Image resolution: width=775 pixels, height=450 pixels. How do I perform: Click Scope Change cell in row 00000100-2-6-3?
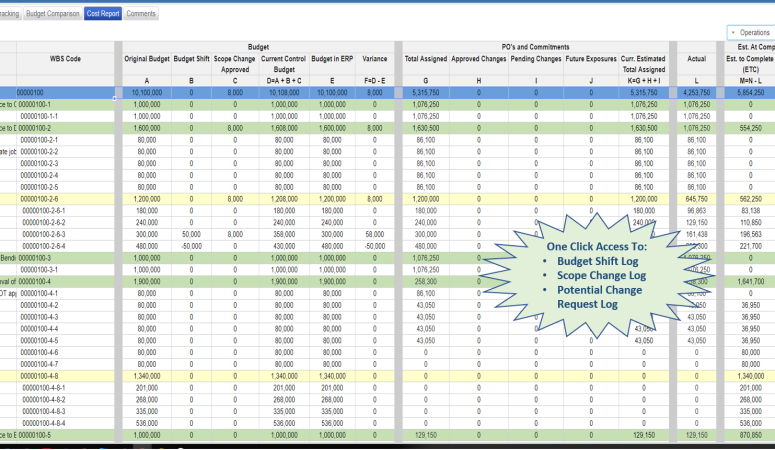(x=235, y=235)
